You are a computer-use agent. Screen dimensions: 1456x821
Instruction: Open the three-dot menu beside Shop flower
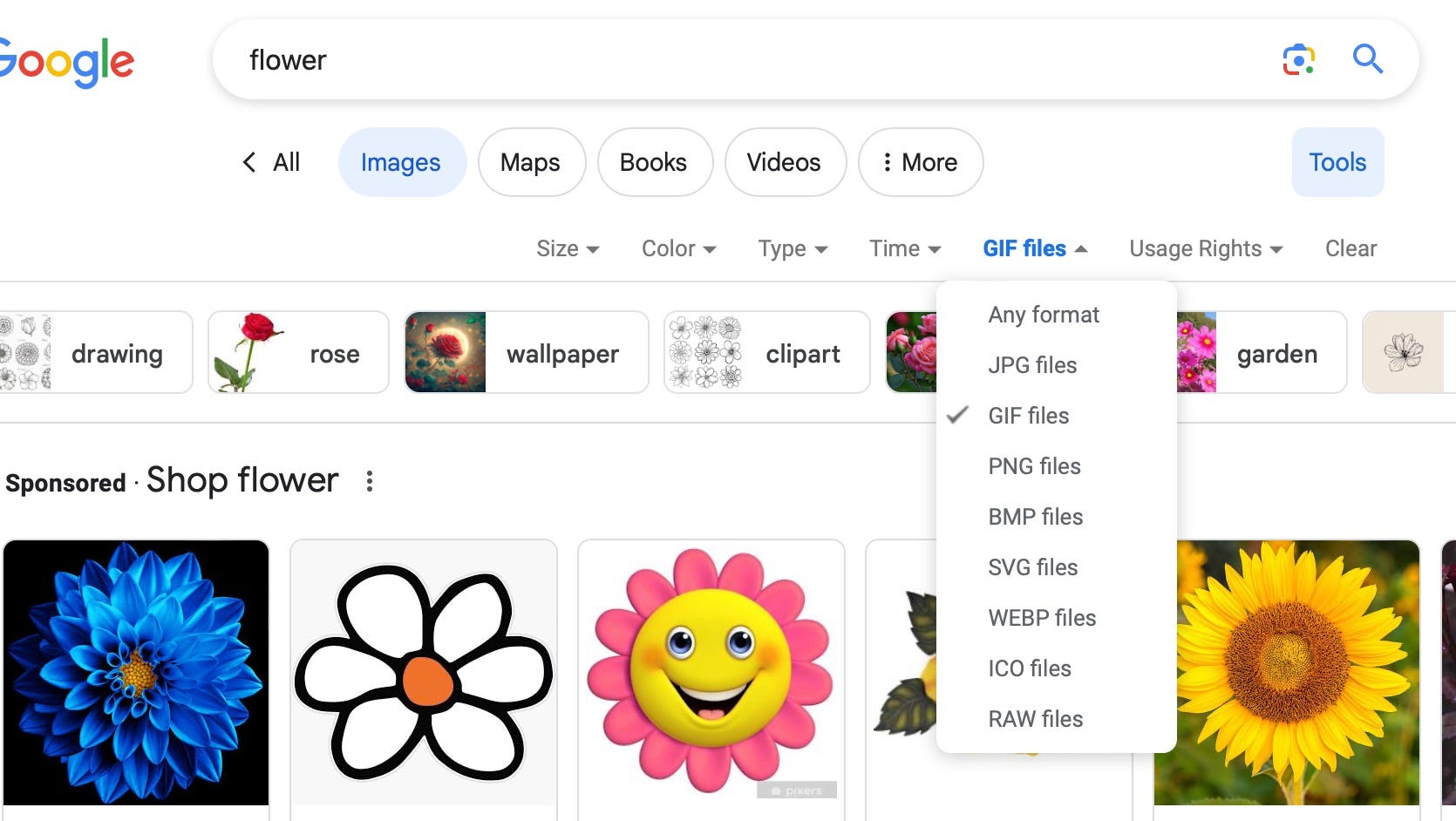click(x=369, y=481)
